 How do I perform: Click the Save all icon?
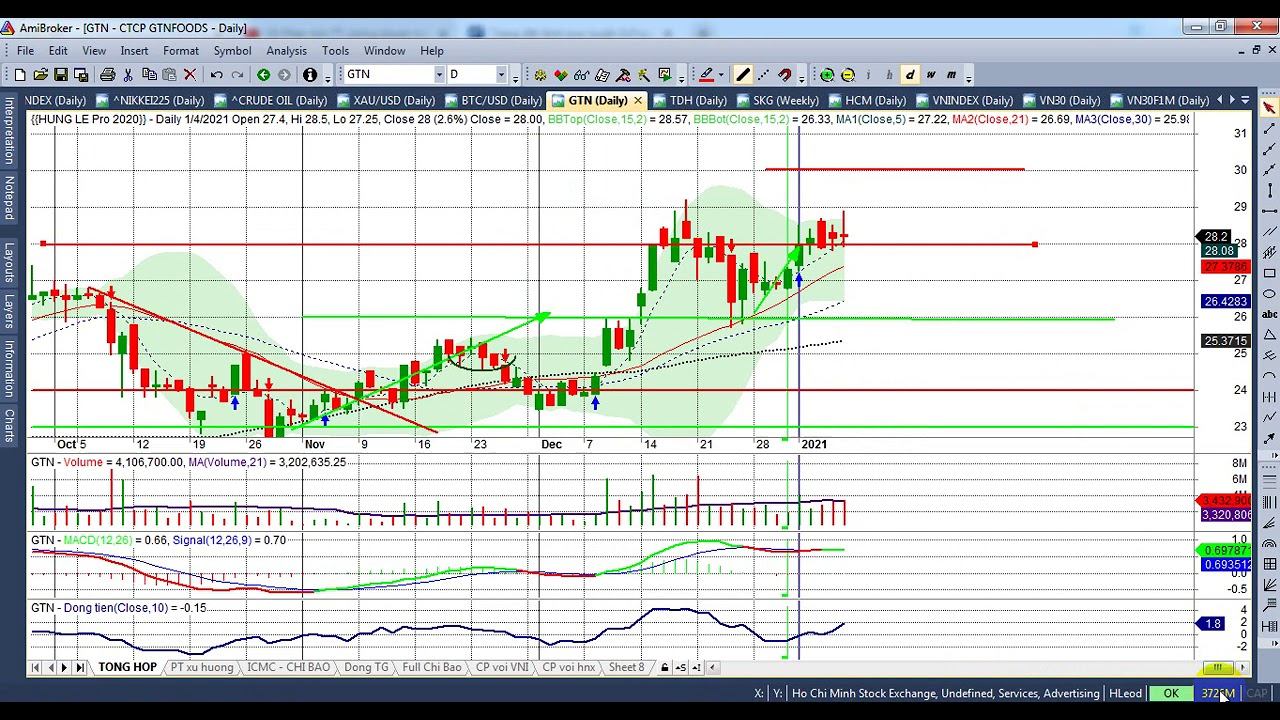pyautogui.click(x=81, y=75)
